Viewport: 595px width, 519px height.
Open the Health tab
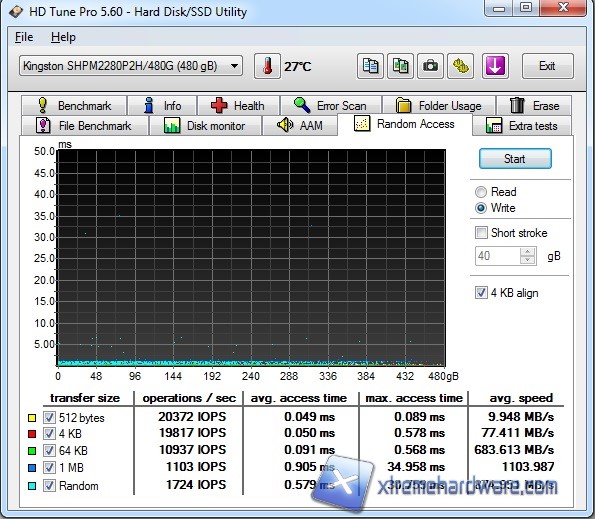tap(238, 105)
